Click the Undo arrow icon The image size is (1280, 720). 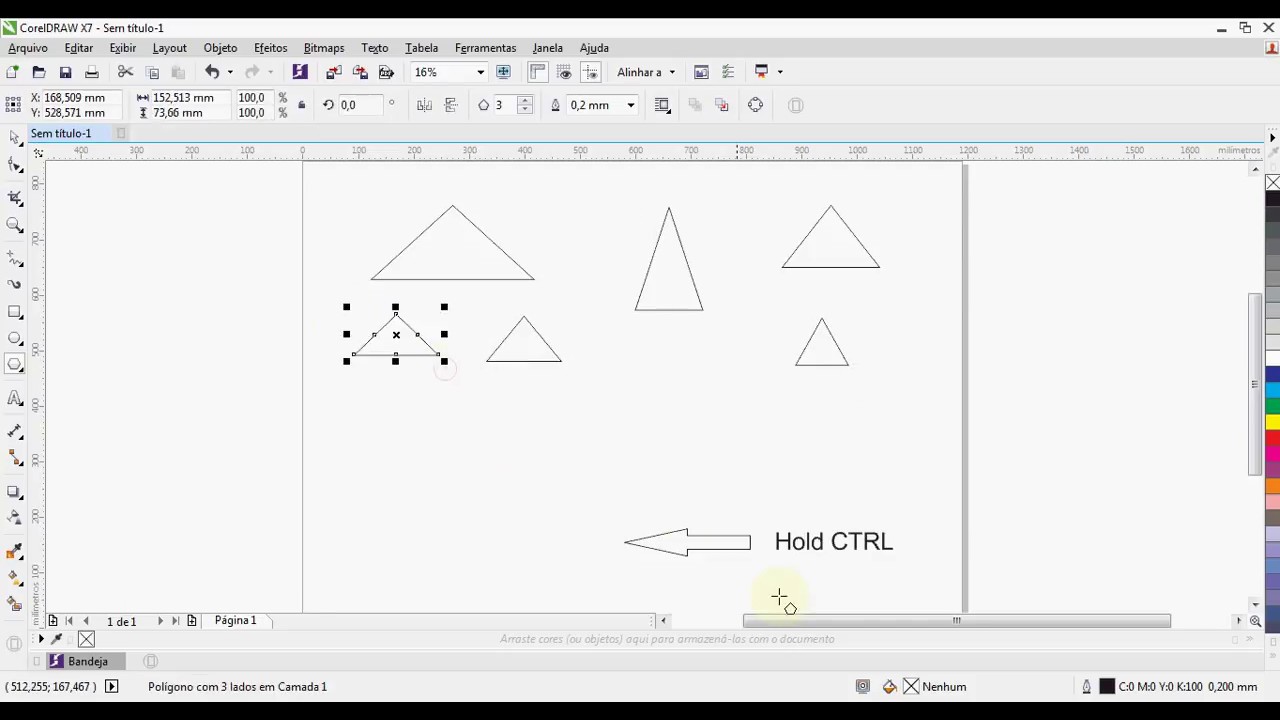coord(212,72)
